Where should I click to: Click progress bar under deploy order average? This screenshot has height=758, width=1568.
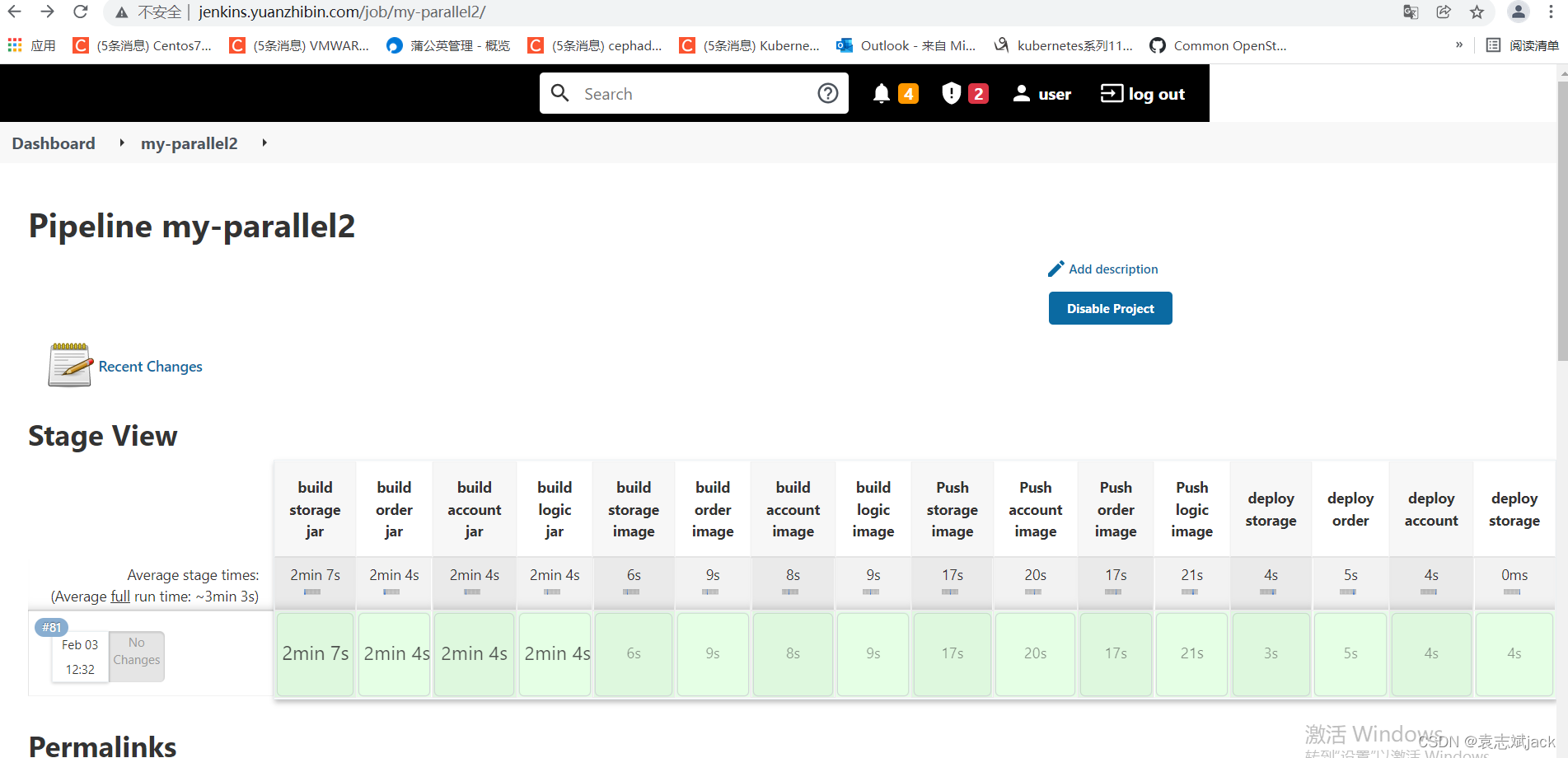tap(1348, 592)
